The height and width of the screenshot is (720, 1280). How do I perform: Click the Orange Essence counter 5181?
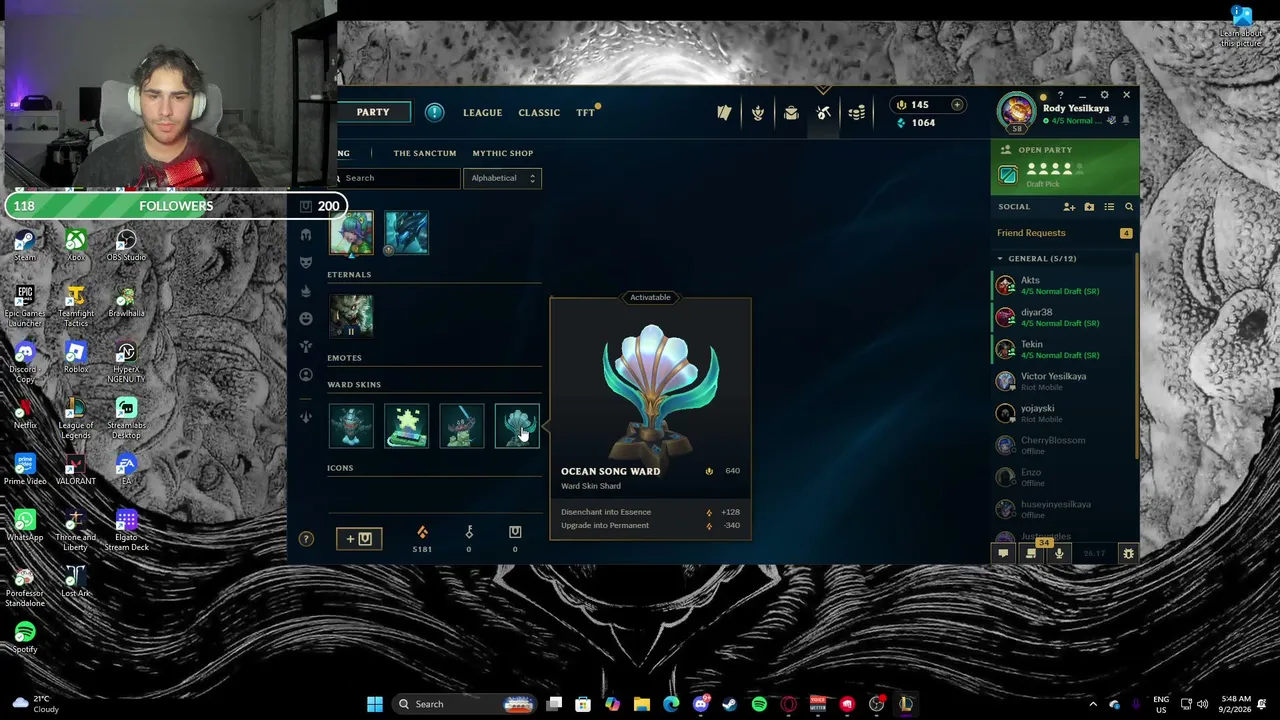tap(422, 539)
